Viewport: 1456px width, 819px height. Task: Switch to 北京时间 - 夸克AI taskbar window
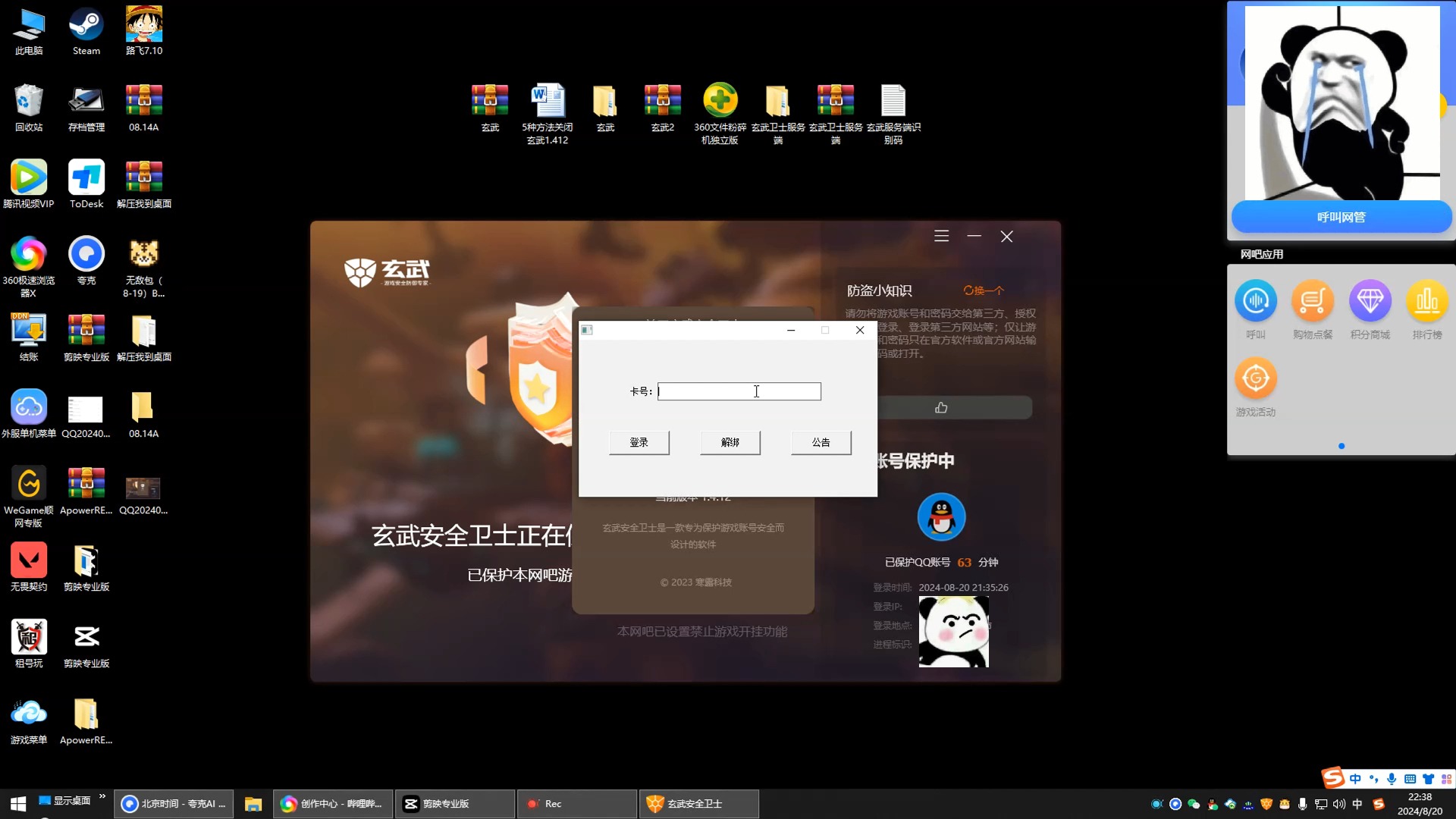tap(174, 804)
